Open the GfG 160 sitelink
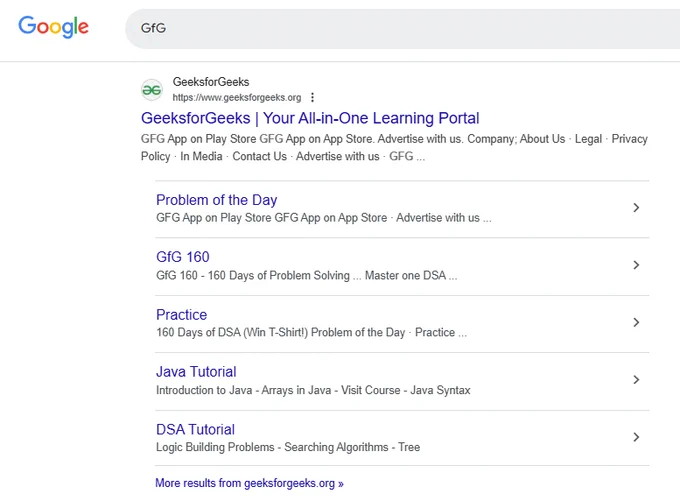Viewport: 680px width, 501px height. (x=183, y=257)
